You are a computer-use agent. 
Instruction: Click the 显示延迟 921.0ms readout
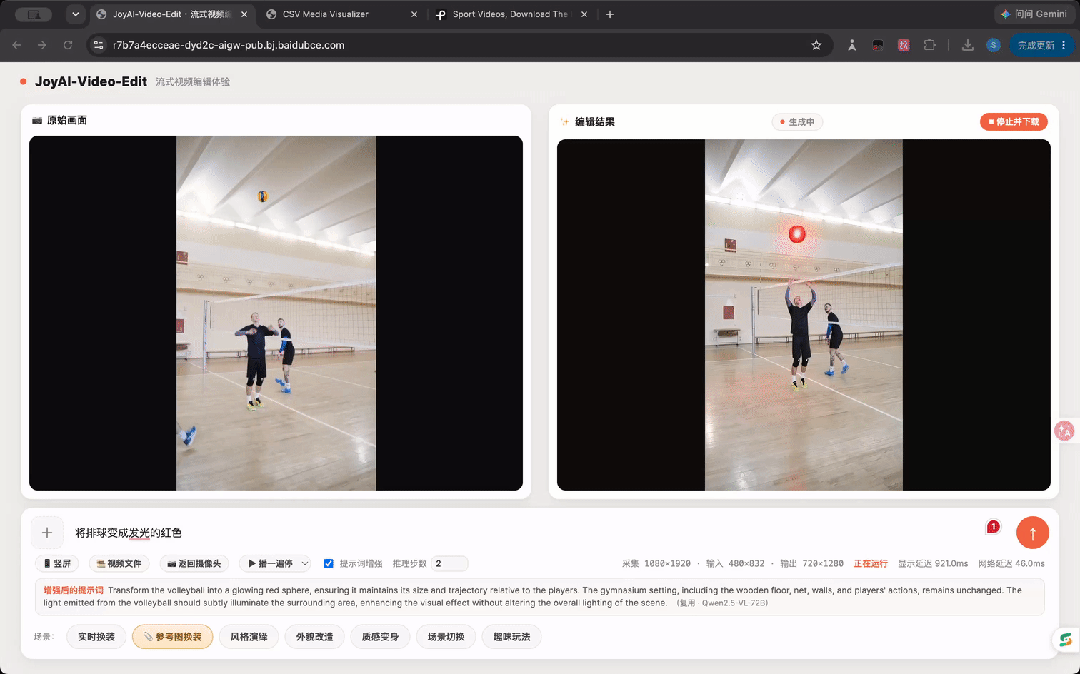tap(933, 563)
